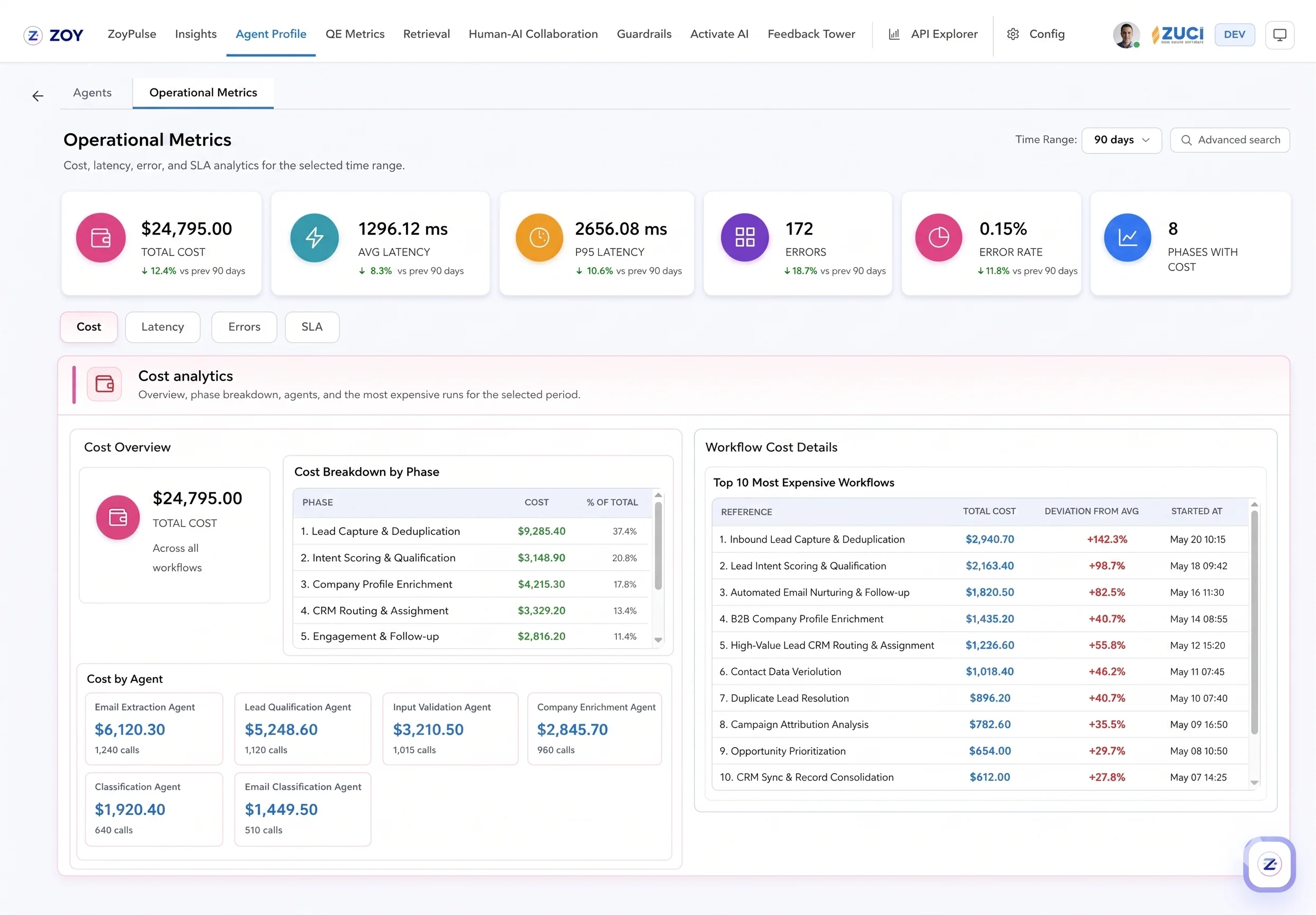Select the Company Profile Enrichment phase row
The width and height of the screenshot is (1316, 915).
(472, 584)
